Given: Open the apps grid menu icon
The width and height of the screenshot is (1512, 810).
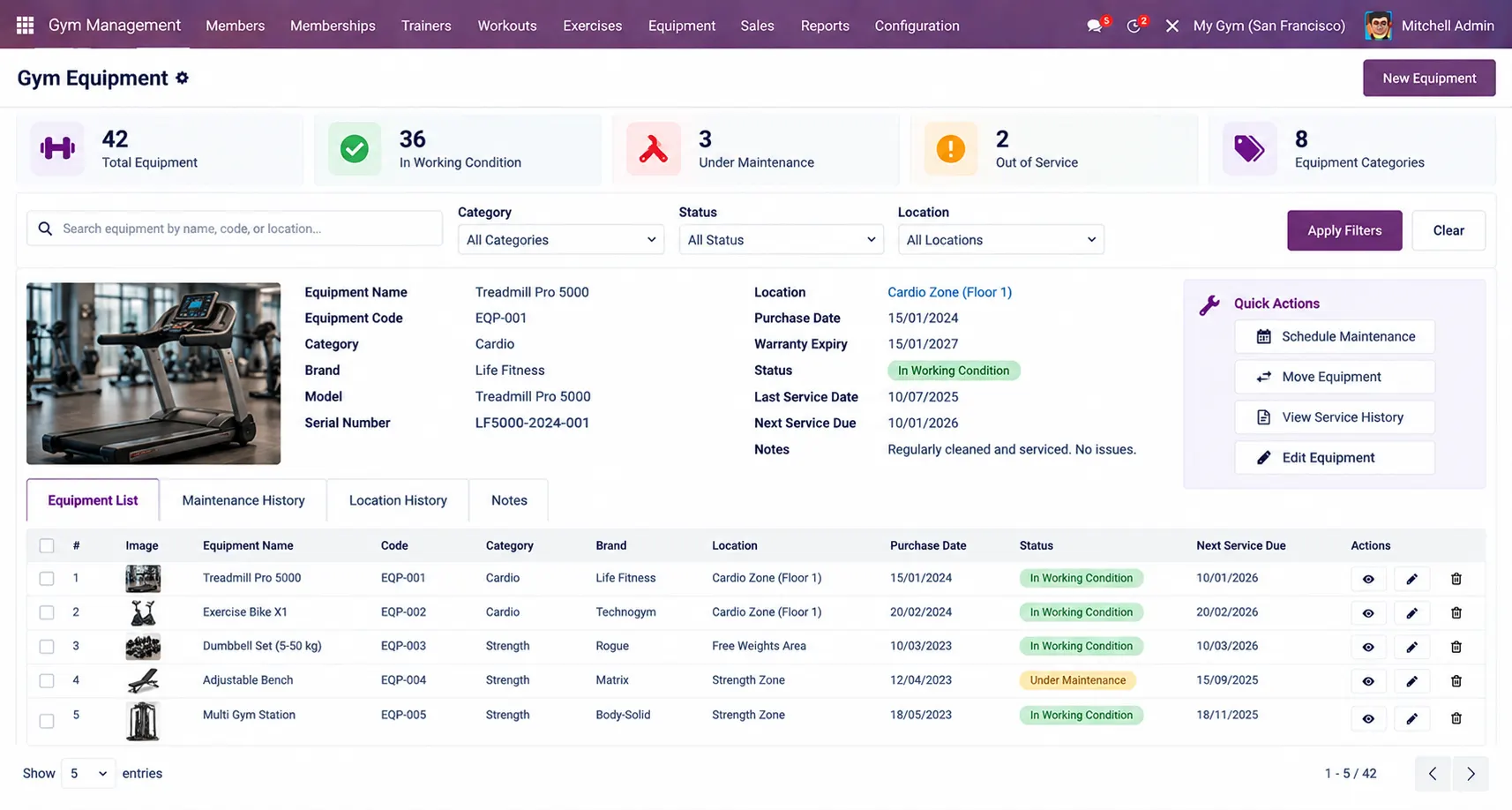Looking at the screenshot, I should tap(26, 26).
